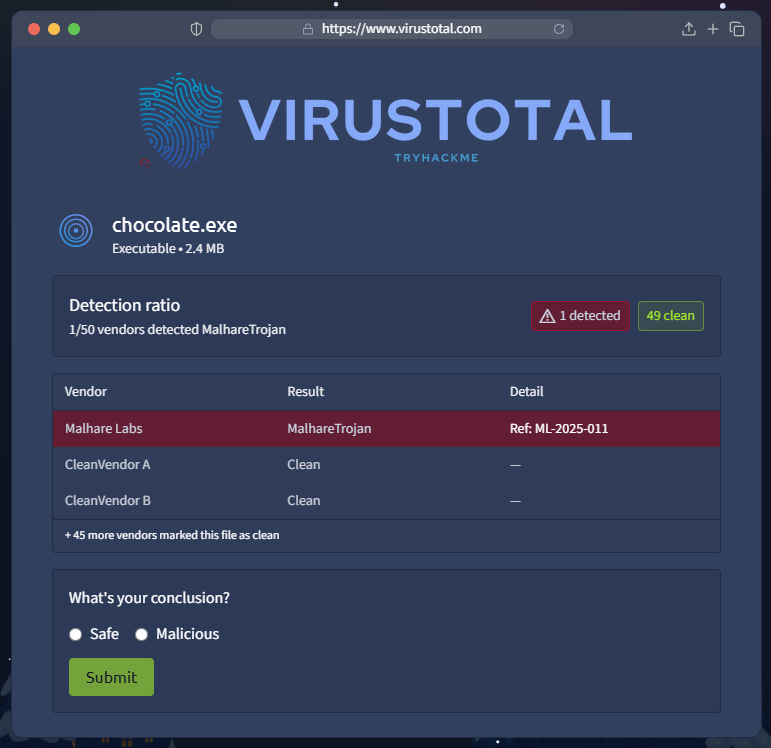
Task: Select the Malicious radio button
Action: (142, 634)
